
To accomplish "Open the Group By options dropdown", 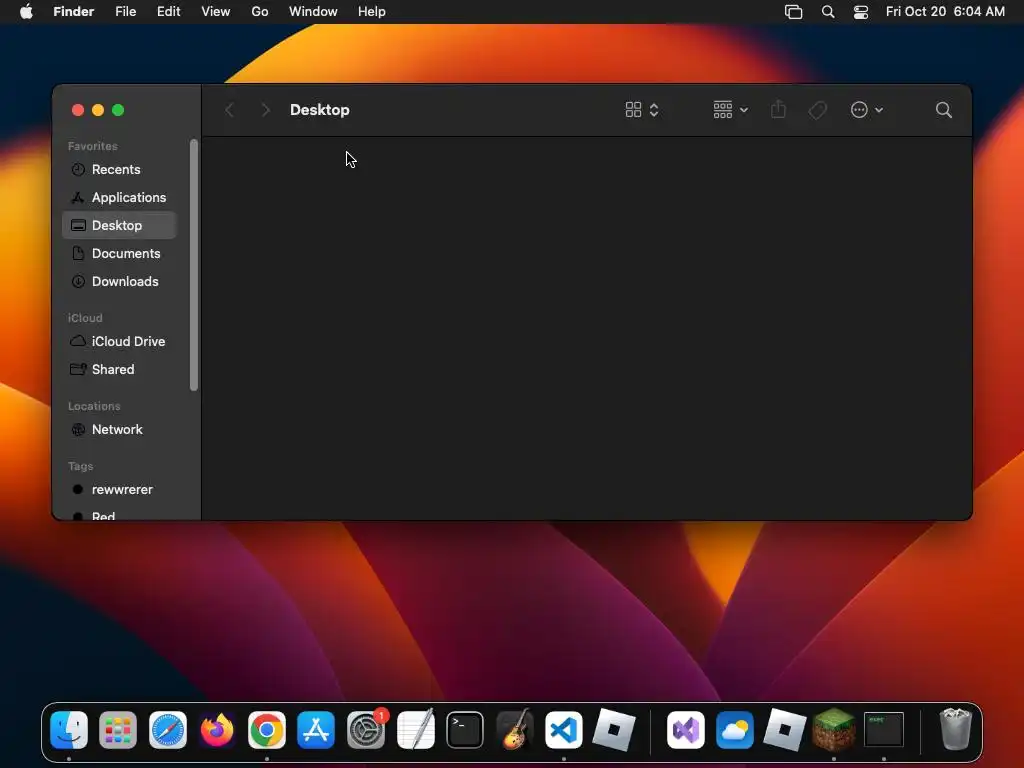I will point(730,110).
